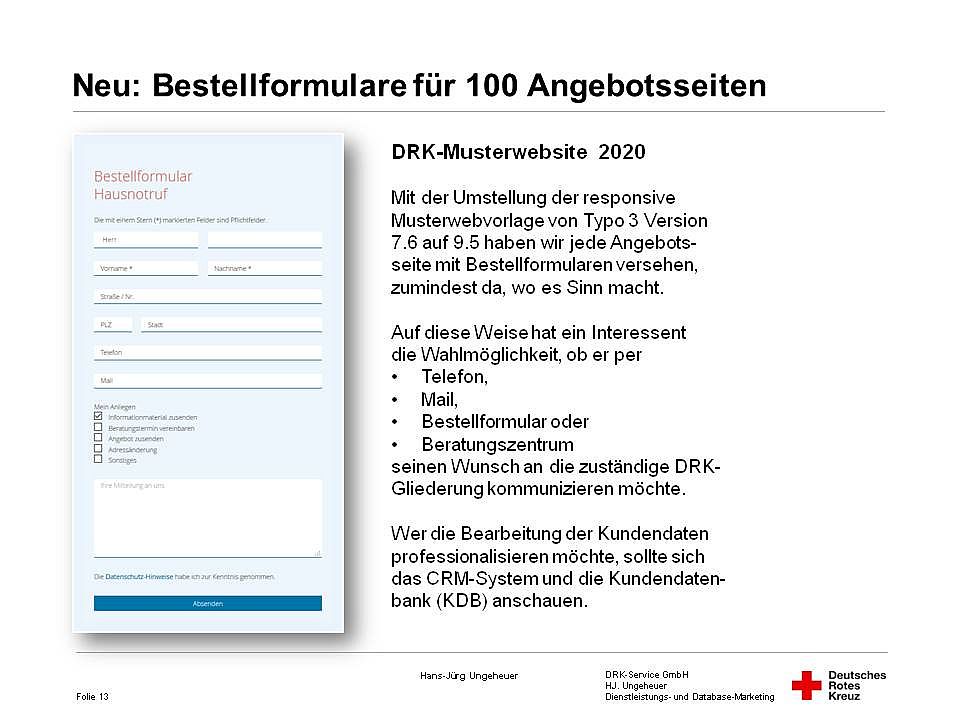Click the Pflichtfelder hint text
Screen dimensions: 960x720
(x=180, y=220)
